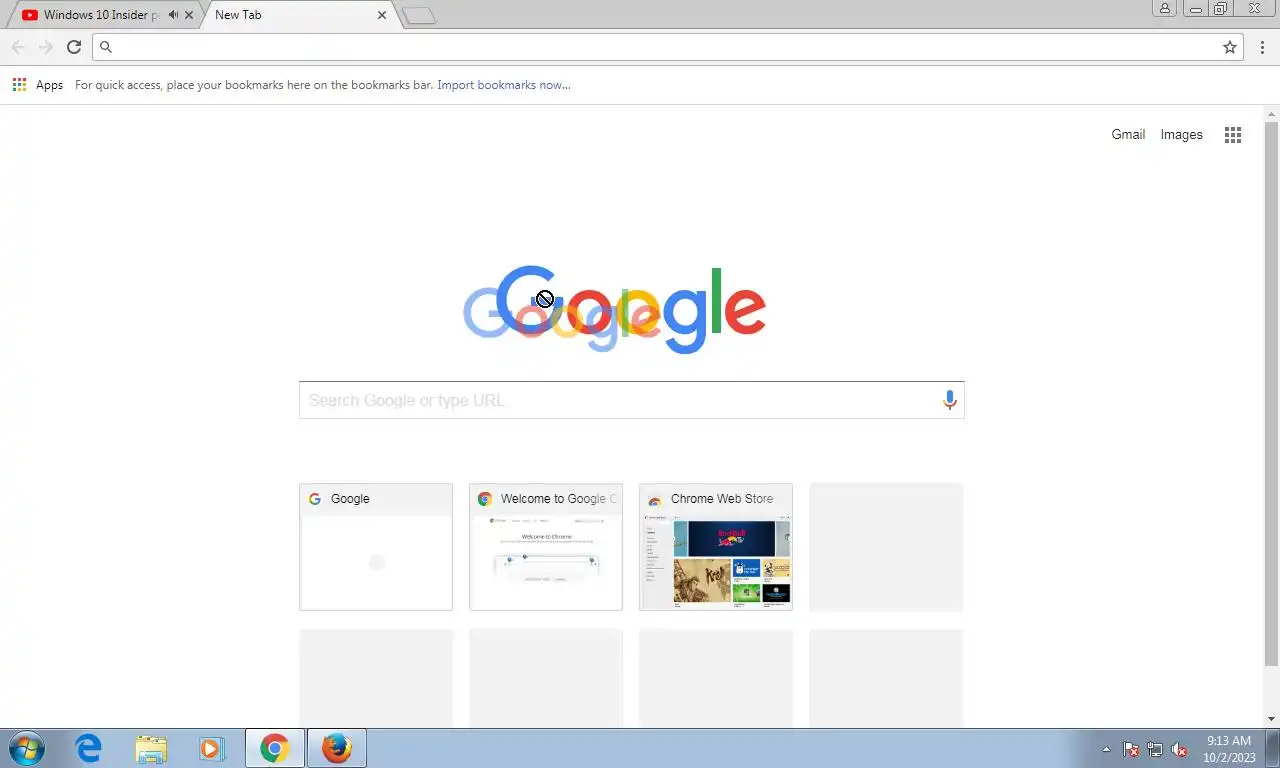Switch to Windows 10 Insider tab
Screen dimensions: 1280x768
(100, 15)
